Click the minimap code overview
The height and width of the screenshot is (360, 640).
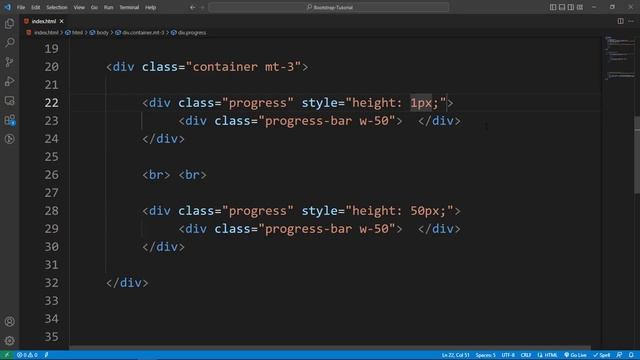(x=620, y=57)
